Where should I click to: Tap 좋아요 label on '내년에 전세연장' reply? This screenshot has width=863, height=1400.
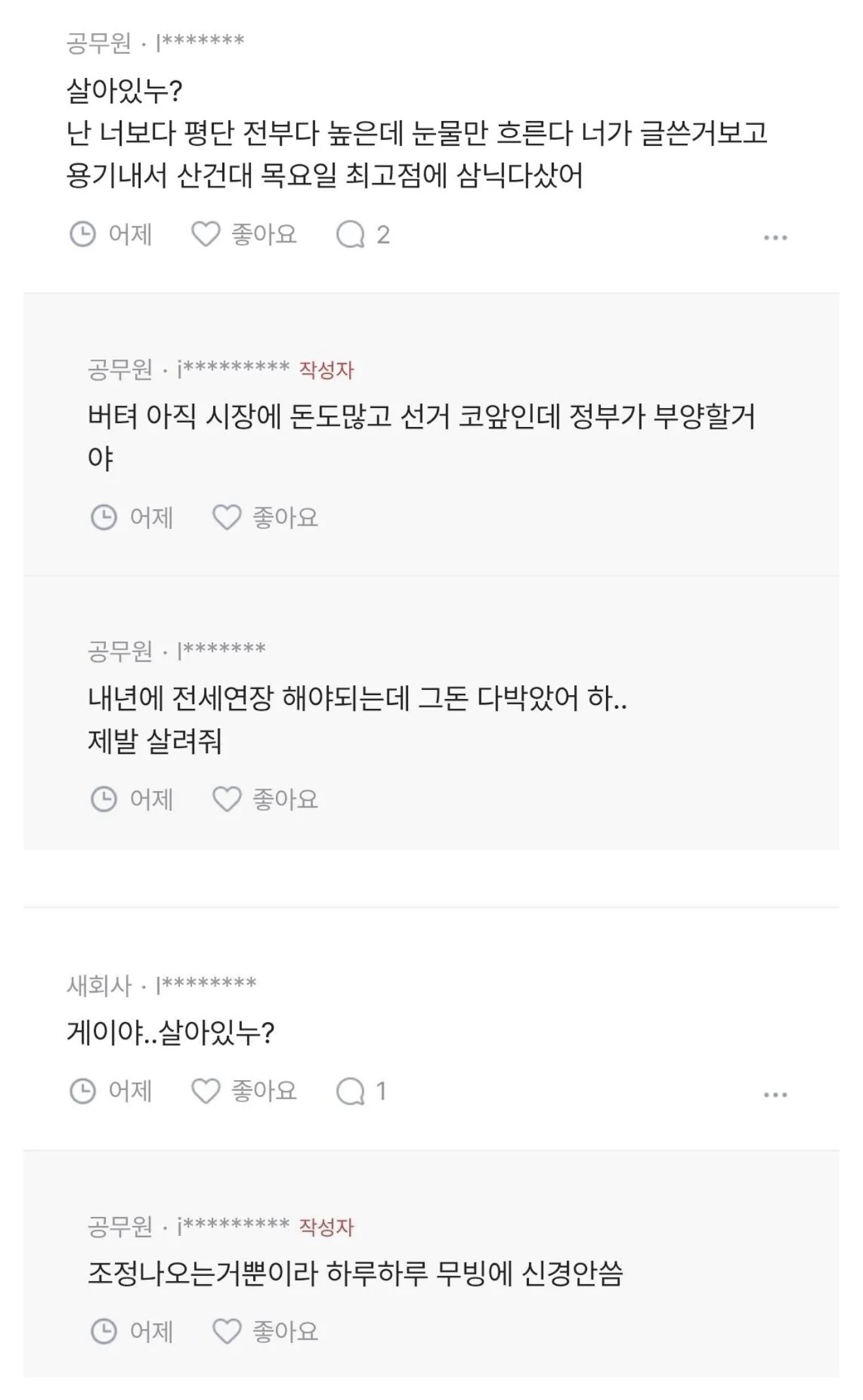tap(285, 799)
